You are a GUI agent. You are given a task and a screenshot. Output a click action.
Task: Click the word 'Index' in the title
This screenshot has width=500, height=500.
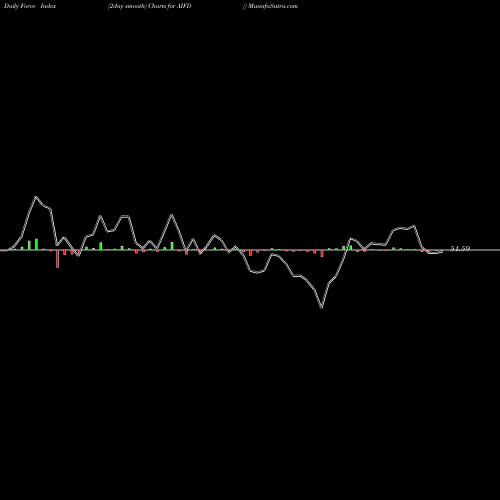point(48,6)
